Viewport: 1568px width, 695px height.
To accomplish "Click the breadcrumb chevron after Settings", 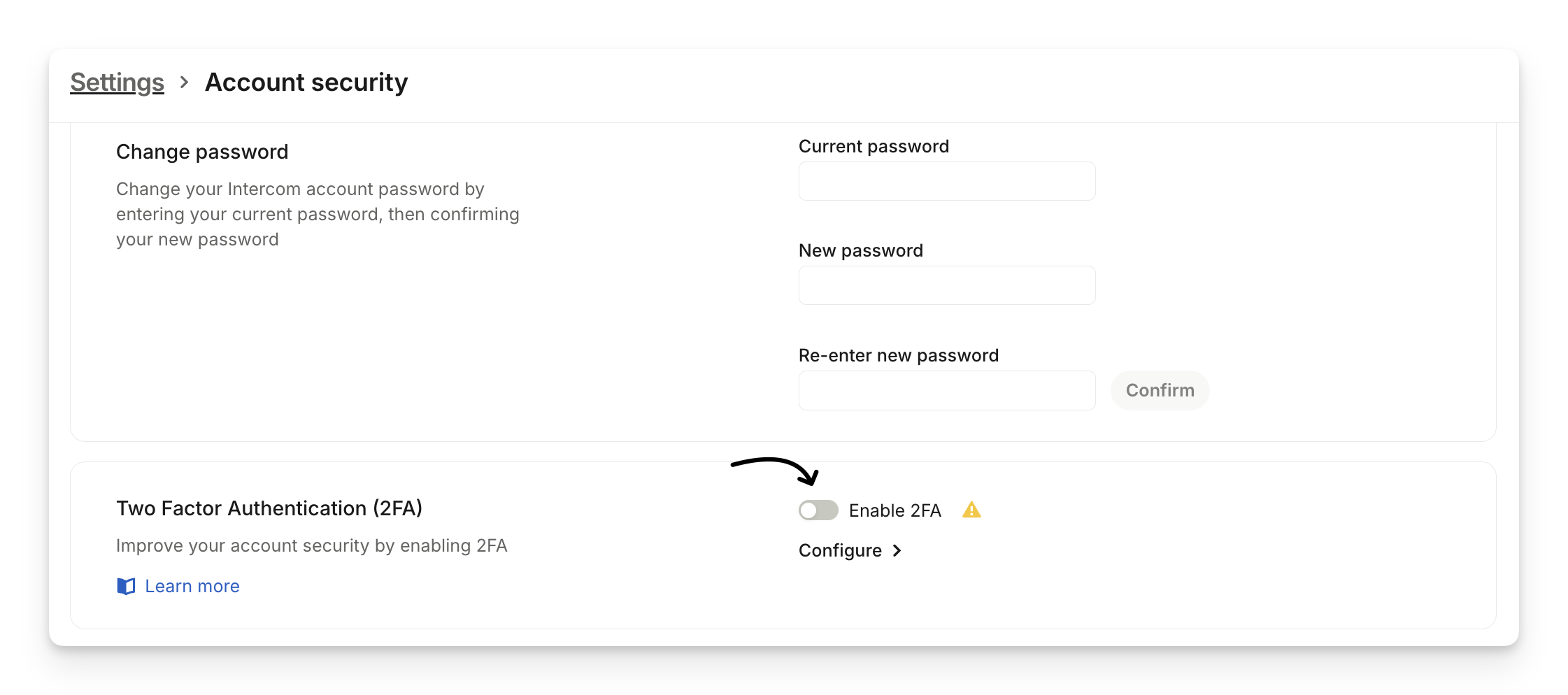I will point(184,83).
